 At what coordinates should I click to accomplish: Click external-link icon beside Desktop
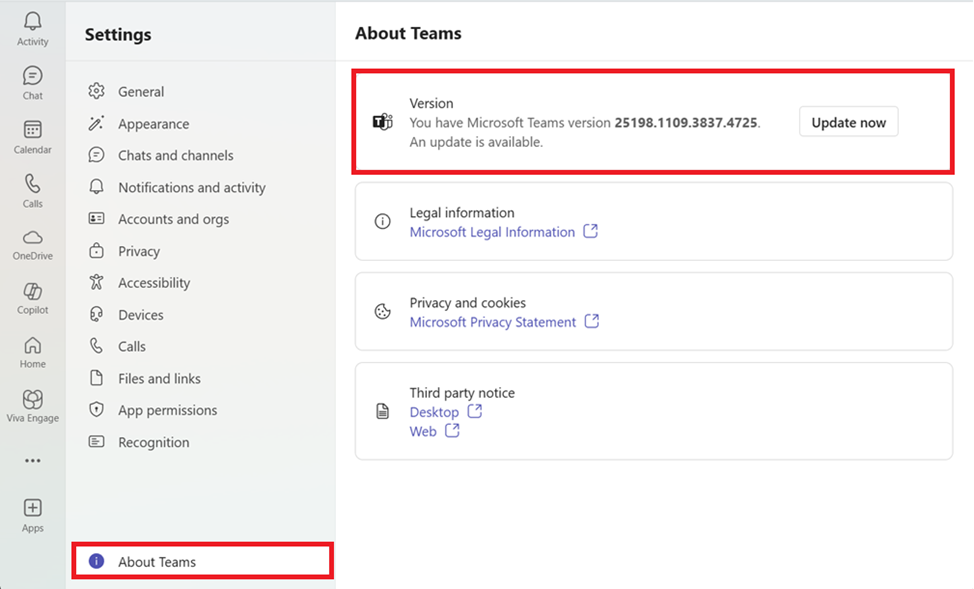(475, 411)
